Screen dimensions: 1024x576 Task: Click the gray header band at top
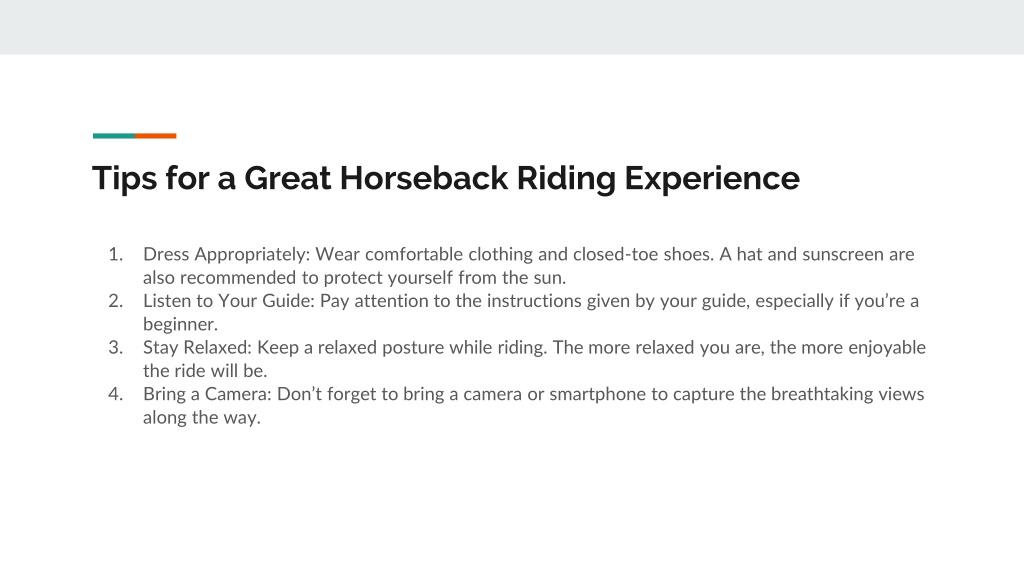point(512,27)
